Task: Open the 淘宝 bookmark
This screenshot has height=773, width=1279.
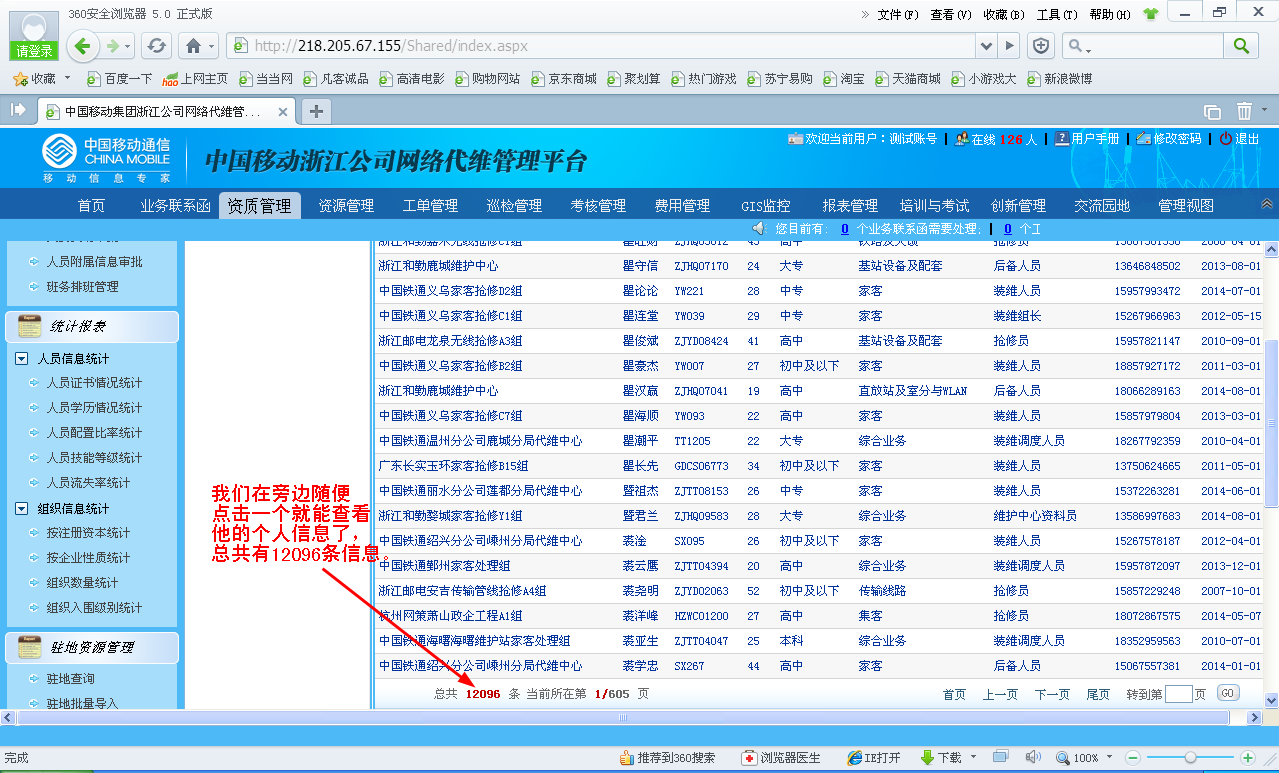Action: pos(844,78)
